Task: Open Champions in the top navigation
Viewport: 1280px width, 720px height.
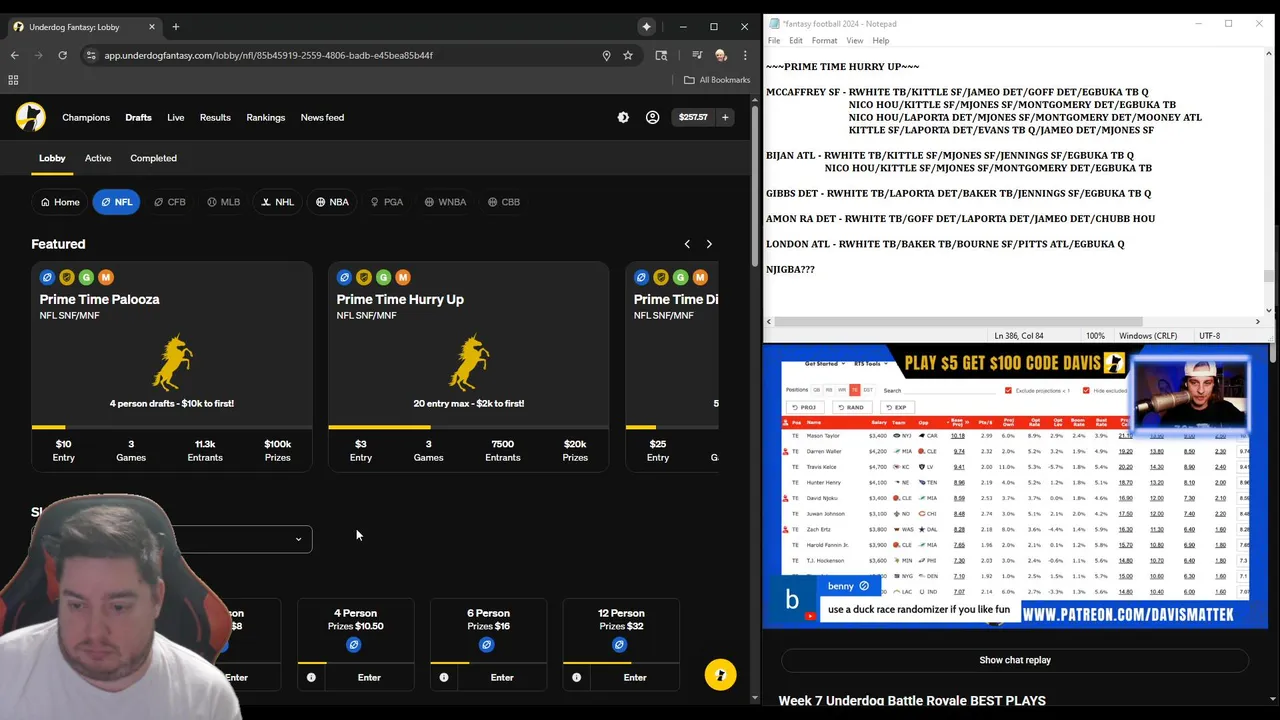Action: click(x=86, y=117)
